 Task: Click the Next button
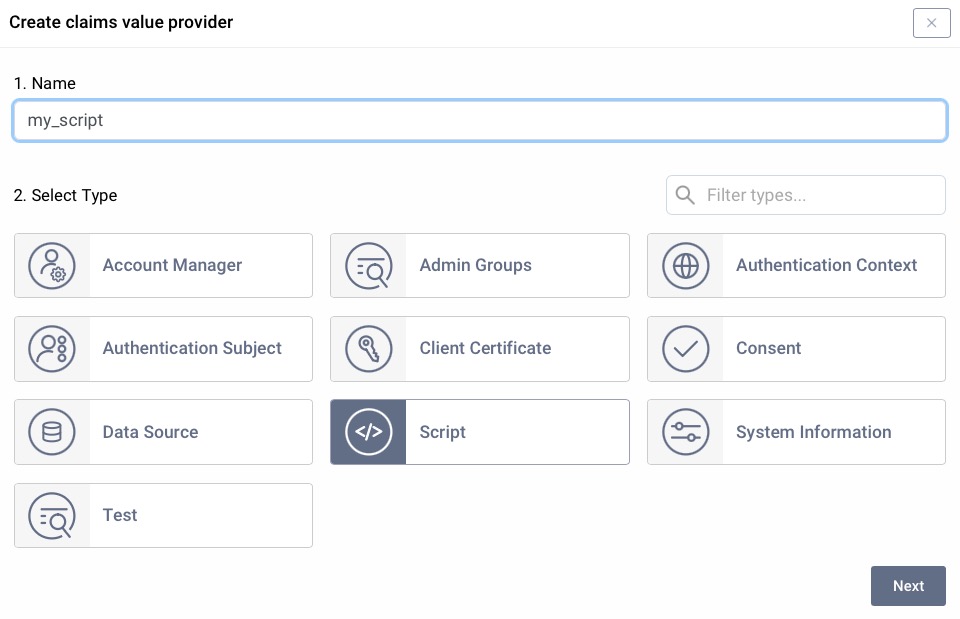(x=908, y=586)
